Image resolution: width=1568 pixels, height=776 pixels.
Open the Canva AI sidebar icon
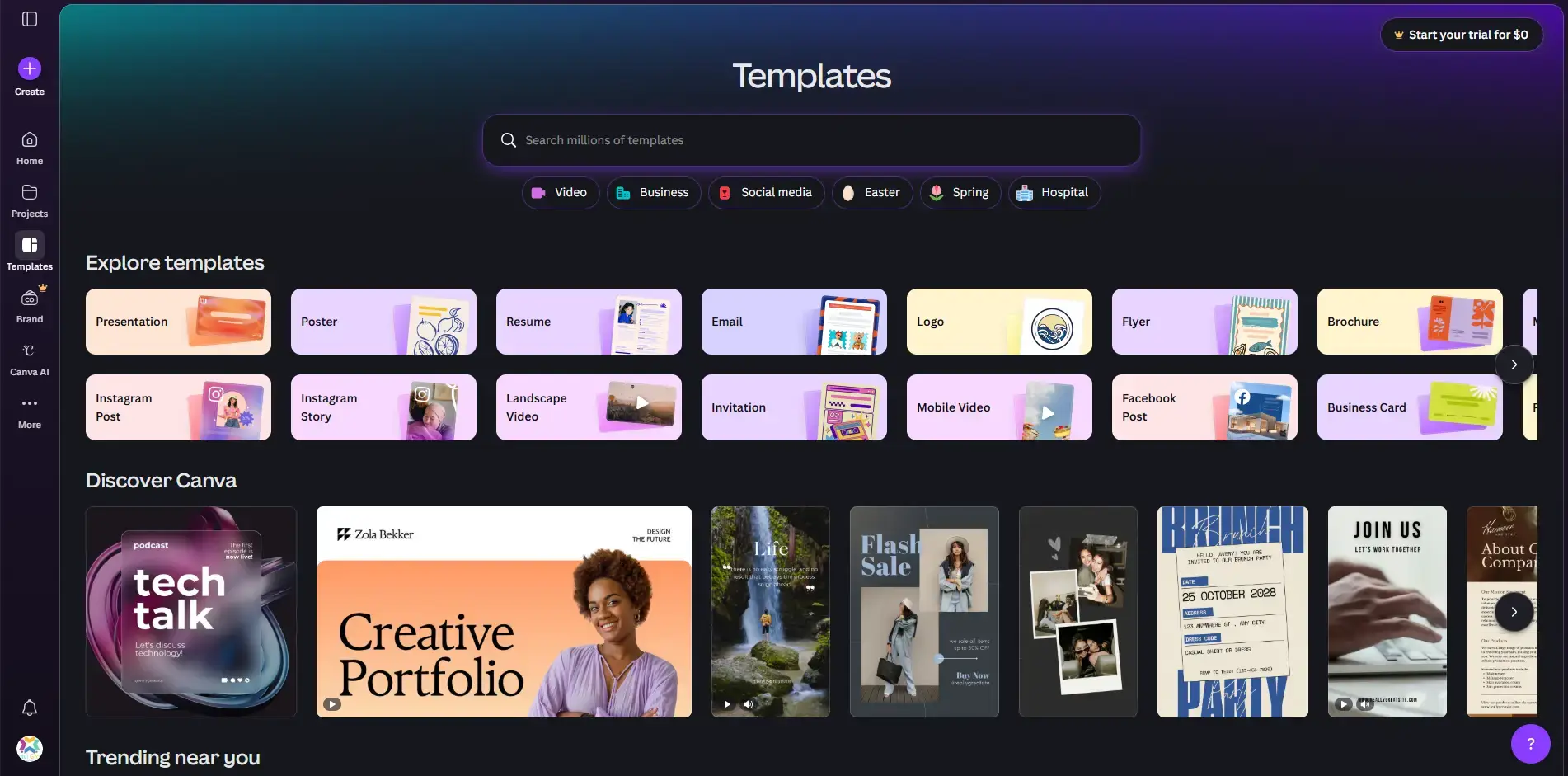(30, 351)
